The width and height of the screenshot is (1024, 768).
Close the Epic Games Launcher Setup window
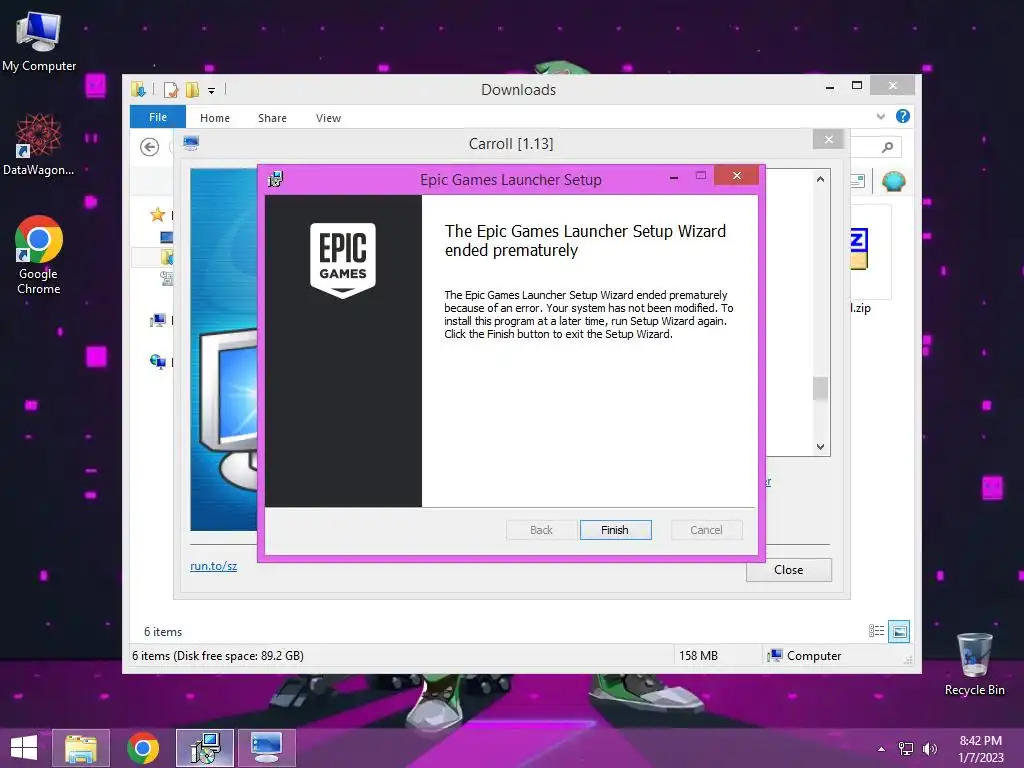click(737, 176)
